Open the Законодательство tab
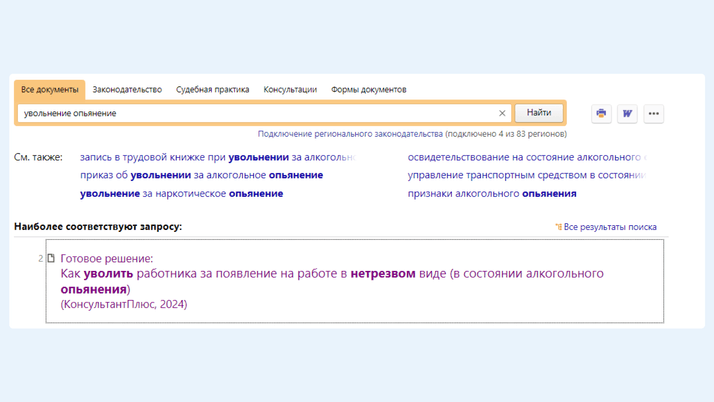Viewport: 714px width, 402px height. [x=127, y=89]
